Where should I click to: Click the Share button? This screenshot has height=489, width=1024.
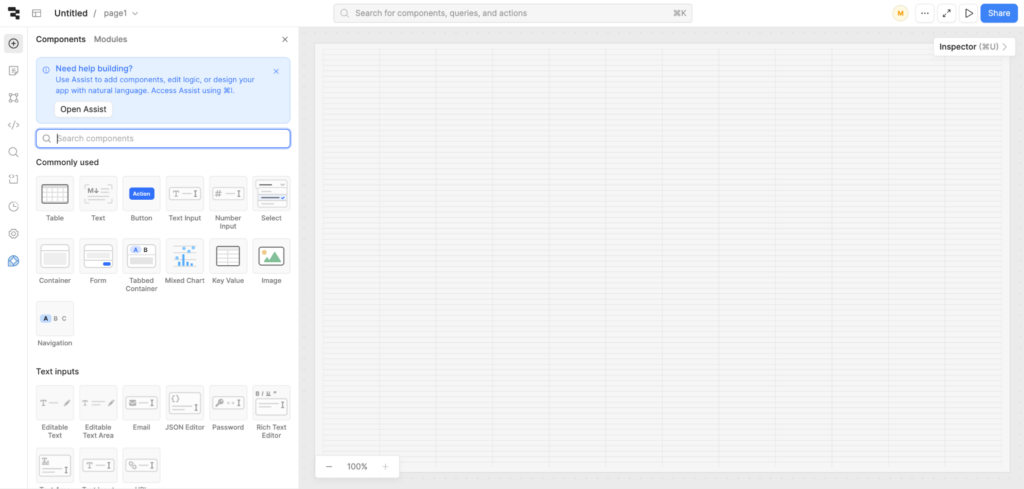[x=998, y=13]
